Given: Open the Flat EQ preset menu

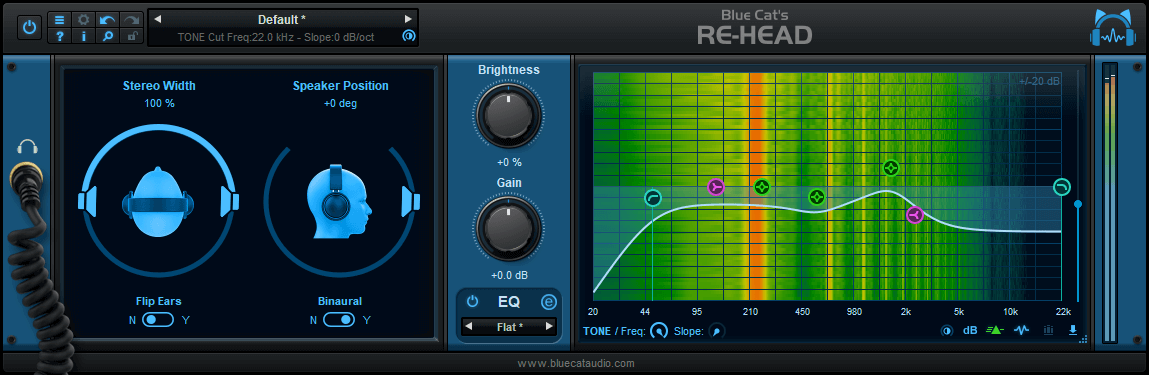Looking at the screenshot, I should coord(509,327).
